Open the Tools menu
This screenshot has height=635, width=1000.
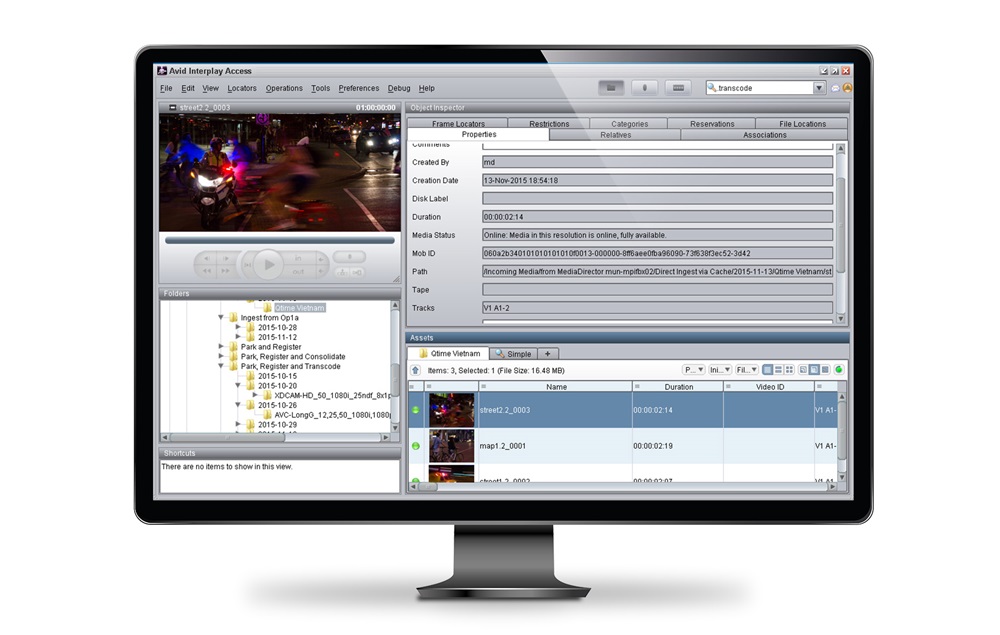pyautogui.click(x=320, y=88)
